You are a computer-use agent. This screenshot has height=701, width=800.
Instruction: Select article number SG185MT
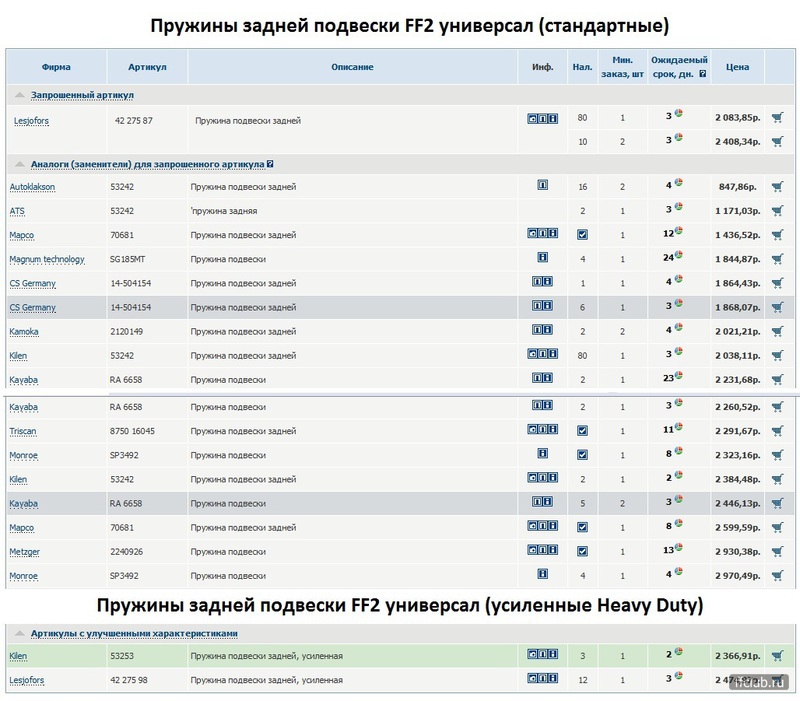128,259
